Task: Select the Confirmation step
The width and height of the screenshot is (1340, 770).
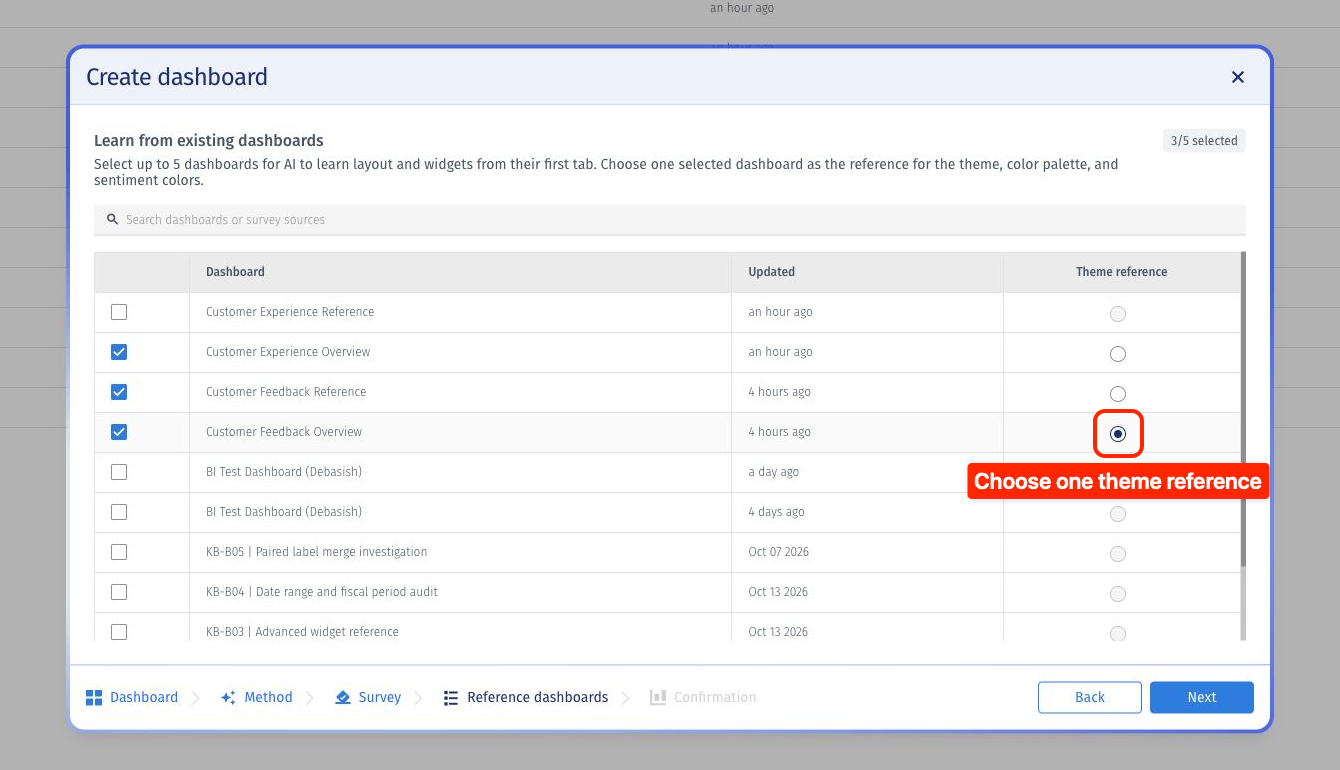Action: [x=703, y=697]
